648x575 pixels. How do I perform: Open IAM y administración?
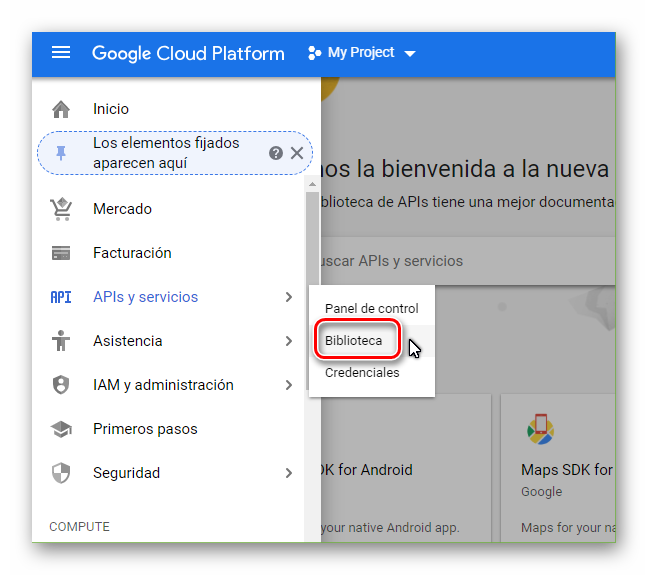[x=163, y=385]
